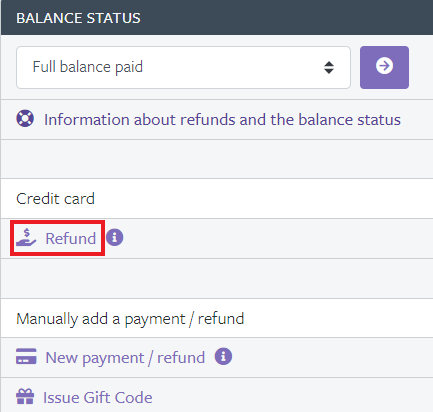433x412 pixels.
Task: Open the Full balance paid dropdown
Action: 183,67
